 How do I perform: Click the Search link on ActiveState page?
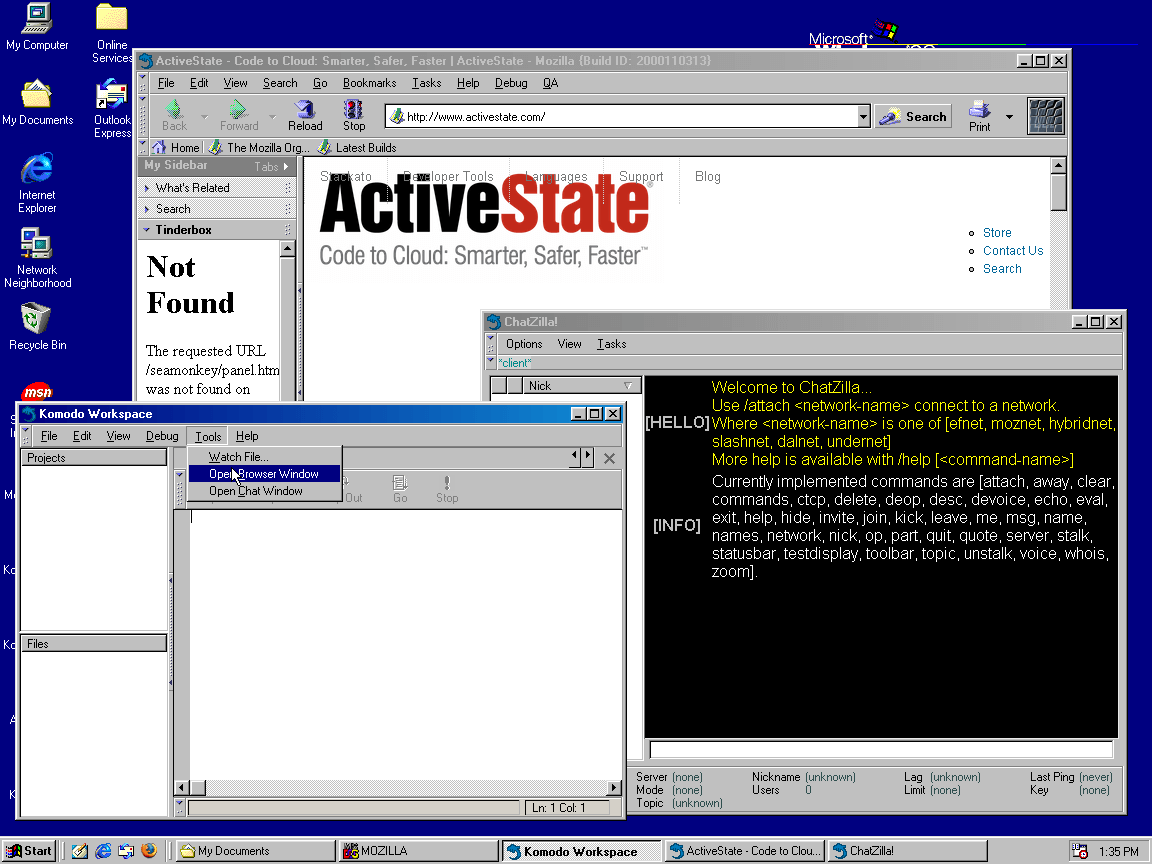[1002, 269]
